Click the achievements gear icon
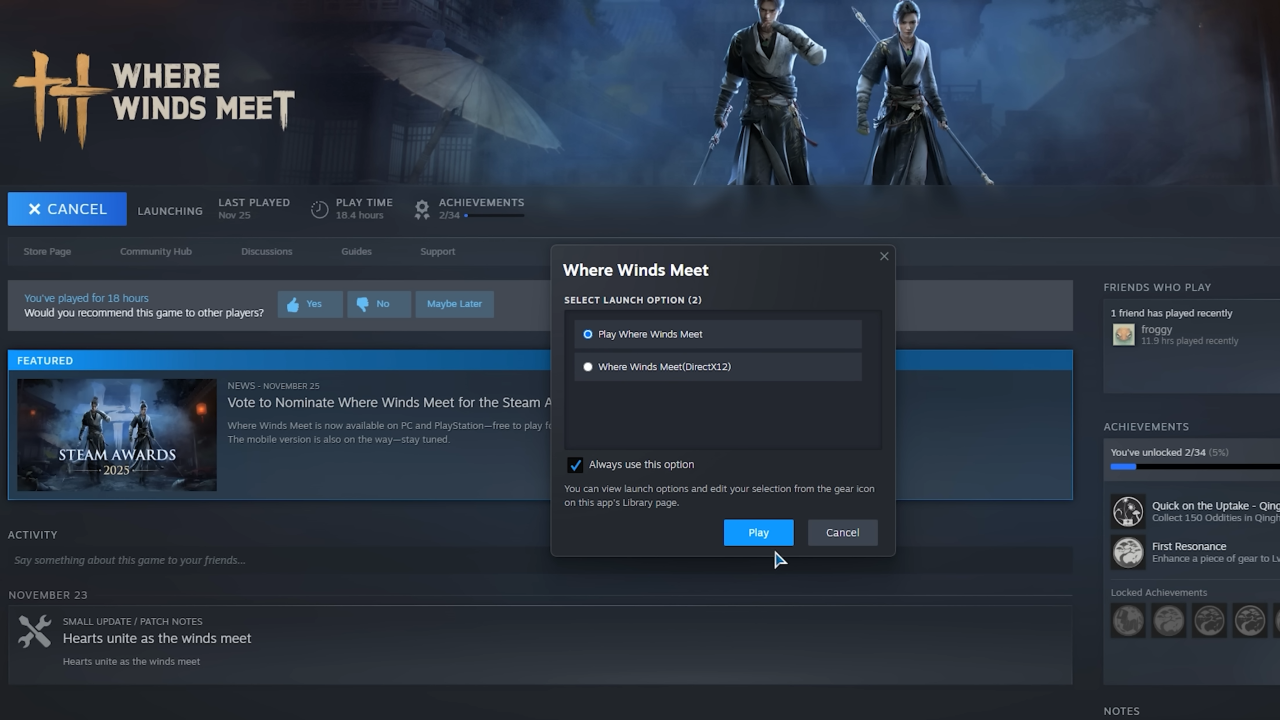This screenshot has width=1280, height=720. pos(422,209)
